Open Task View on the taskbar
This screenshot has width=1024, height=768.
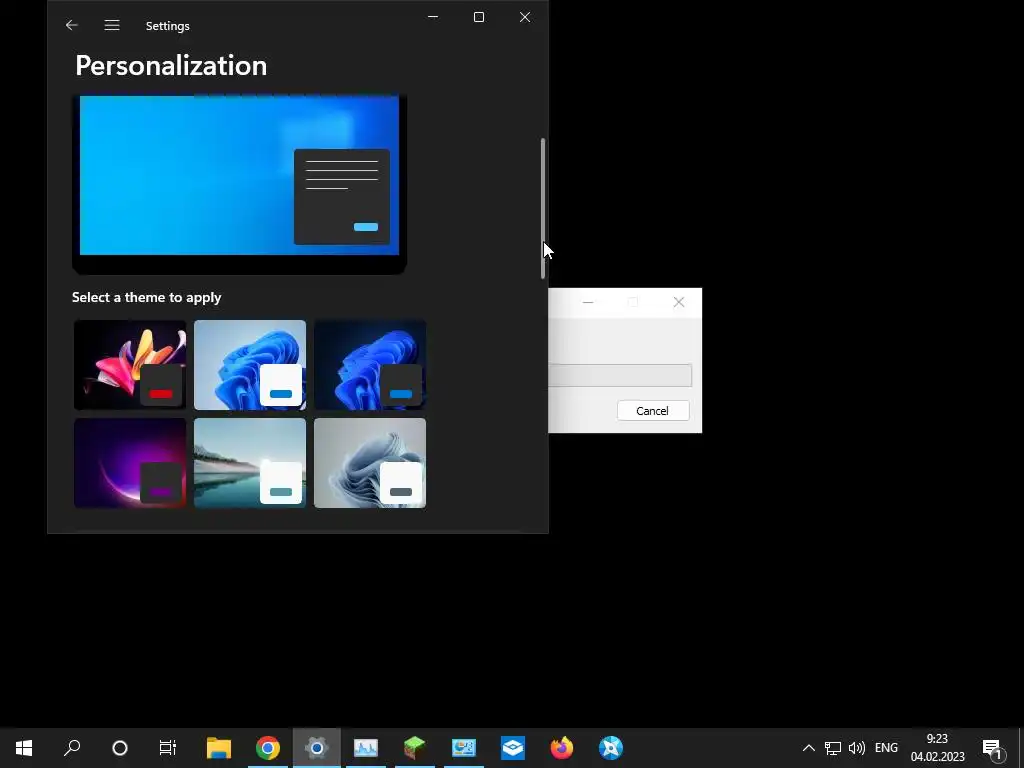click(168, 748)
